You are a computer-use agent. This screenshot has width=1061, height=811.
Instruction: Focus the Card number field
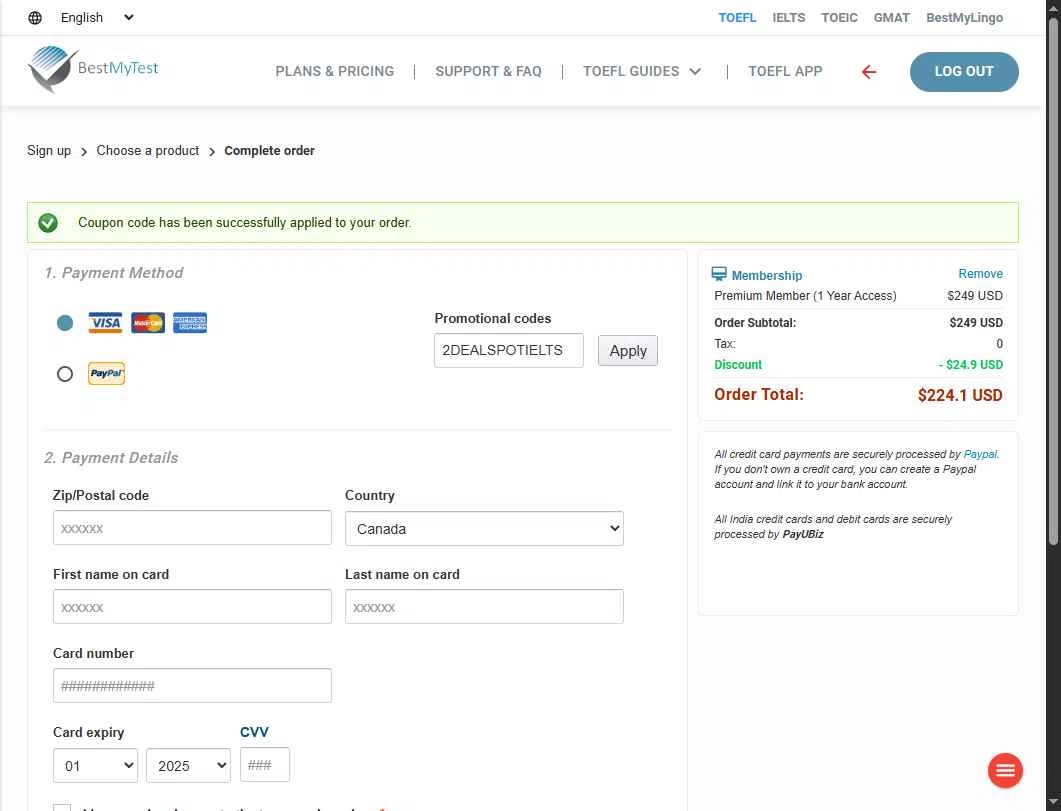tap(192, 686)
